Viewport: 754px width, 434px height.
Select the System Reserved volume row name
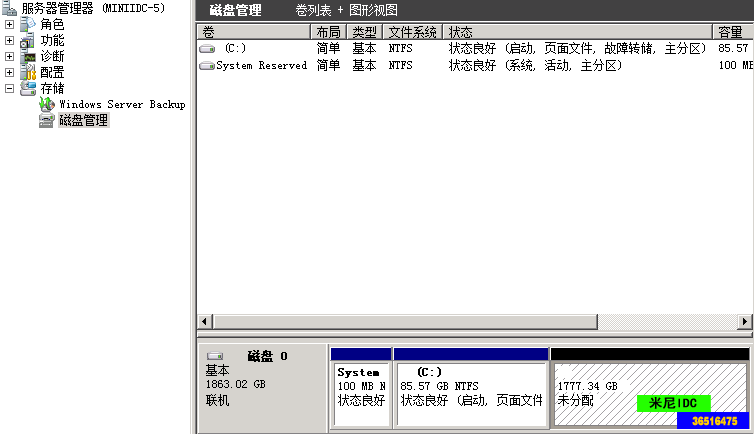[x=262, y=65]
